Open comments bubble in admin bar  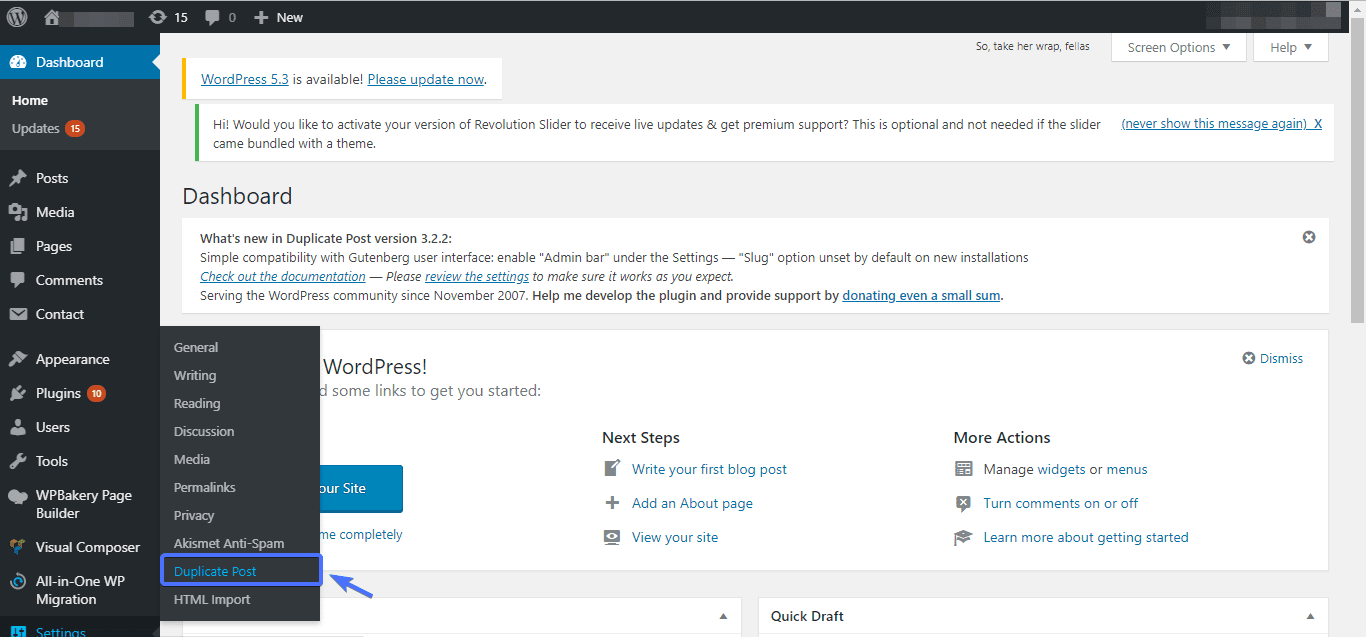point(212,17)
